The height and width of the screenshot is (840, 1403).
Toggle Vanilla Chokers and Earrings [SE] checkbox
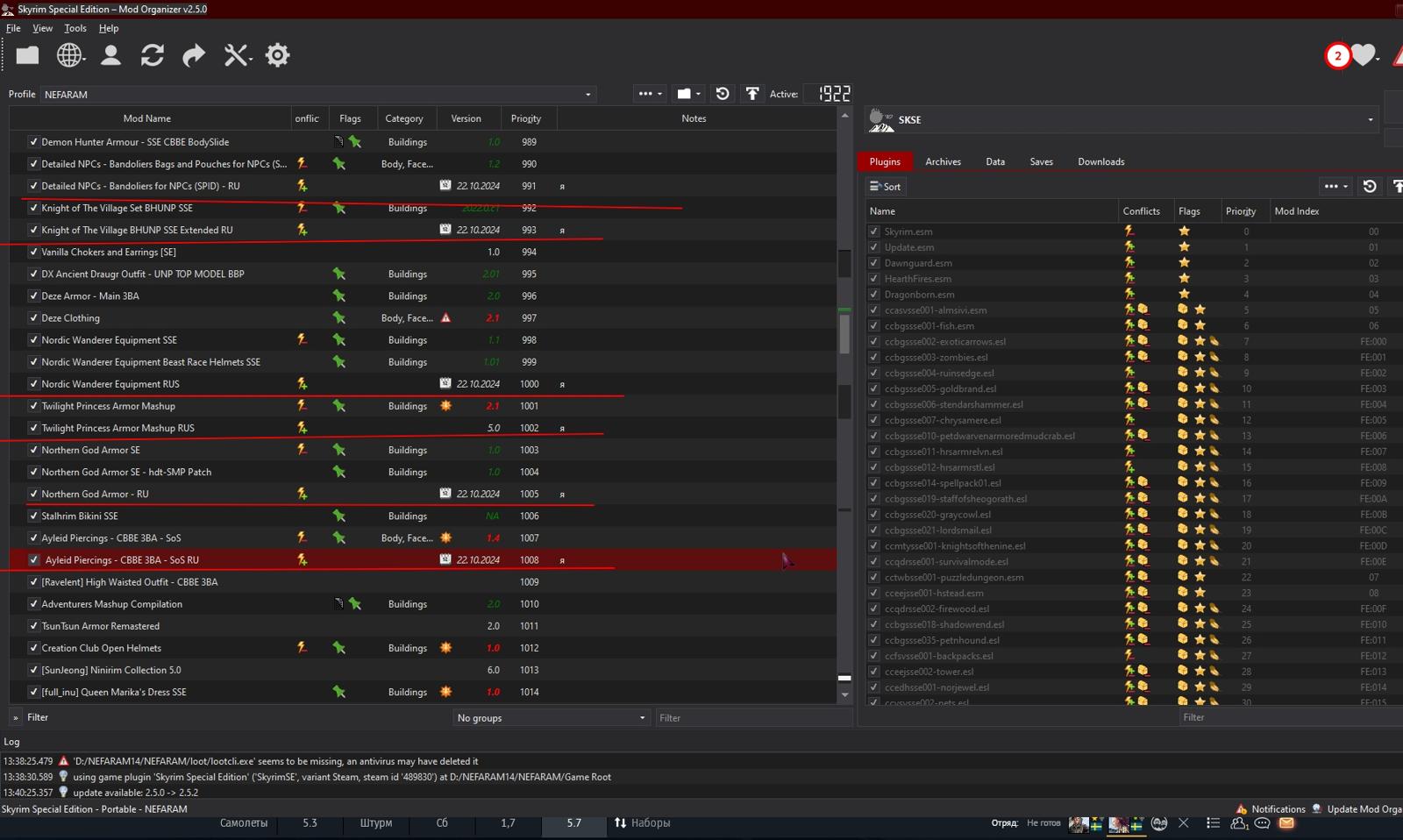[x=33, y=252]
